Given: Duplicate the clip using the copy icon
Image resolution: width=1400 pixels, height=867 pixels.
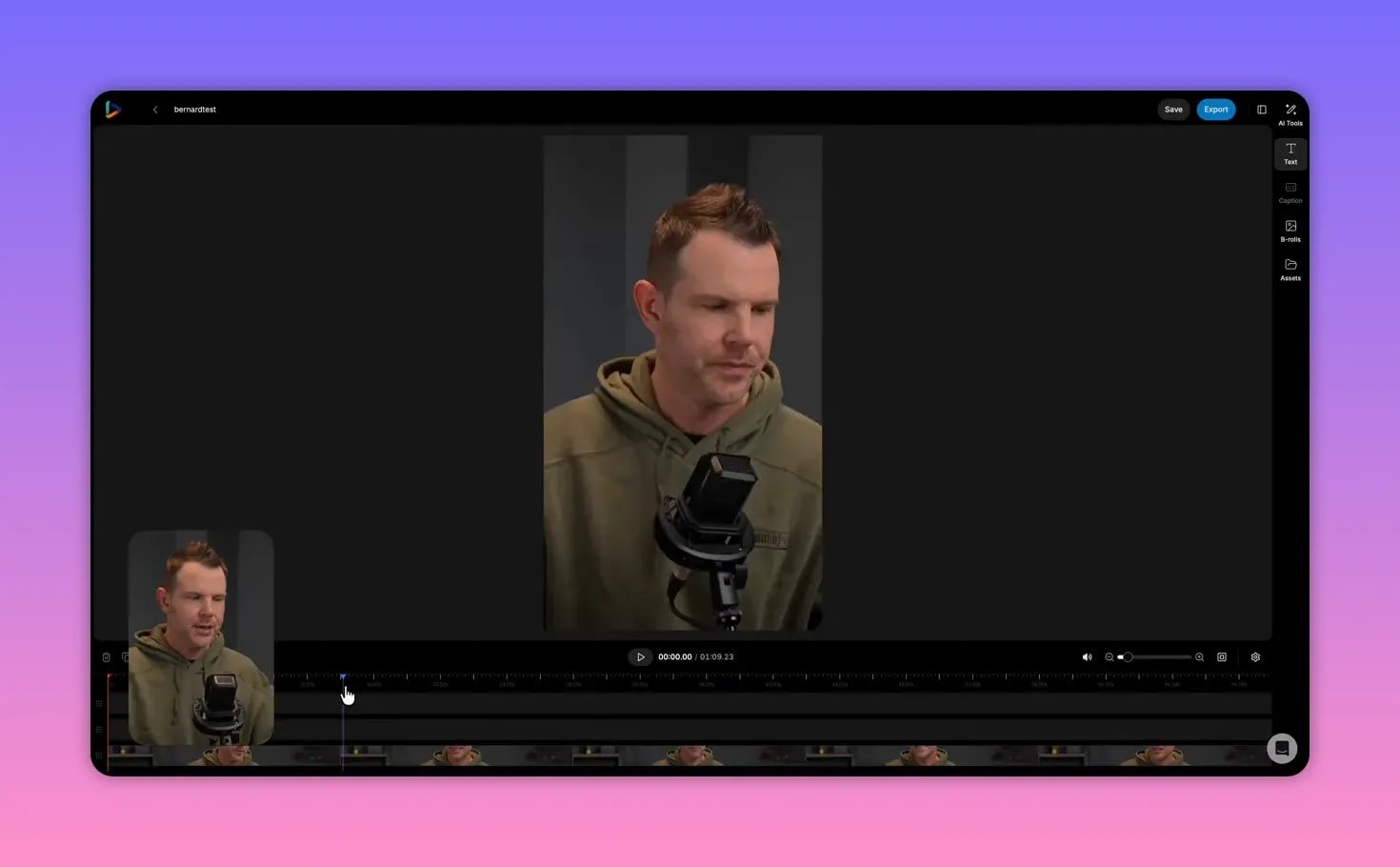Looking at the screenshot, I should (x=128, y=656).
